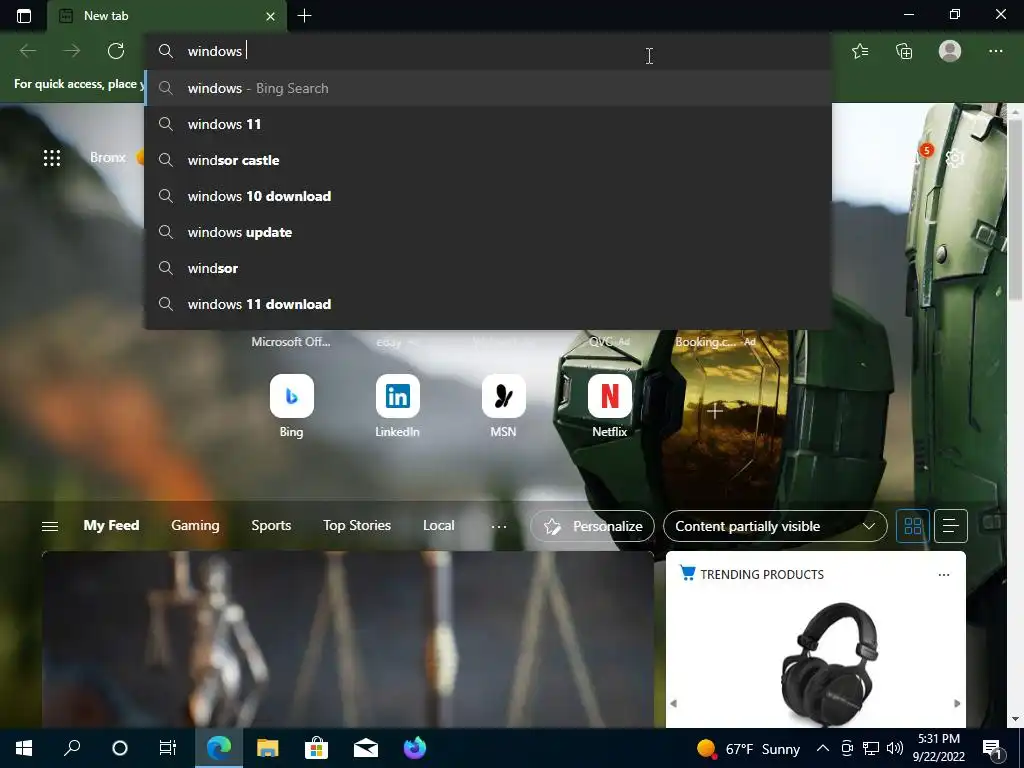The height and width of the screenshot is (768, 1024).
Task: Open notifications bell with badge 5
Action: [x=921, y=155]
